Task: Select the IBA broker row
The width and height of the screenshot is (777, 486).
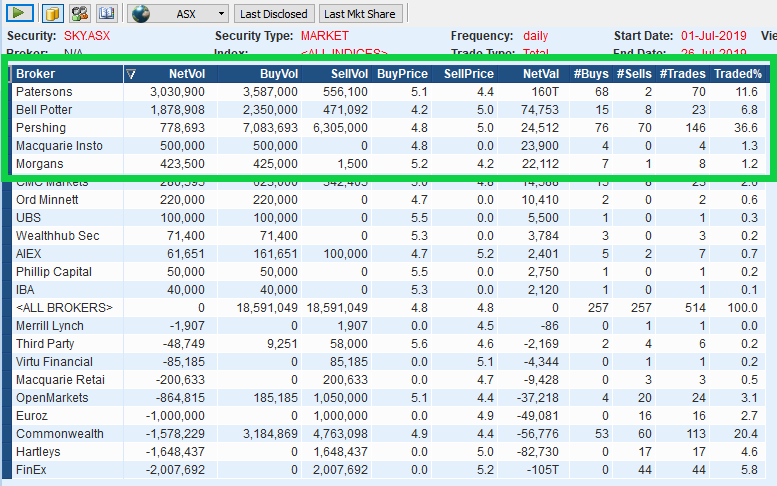Action: click(389, 290)
